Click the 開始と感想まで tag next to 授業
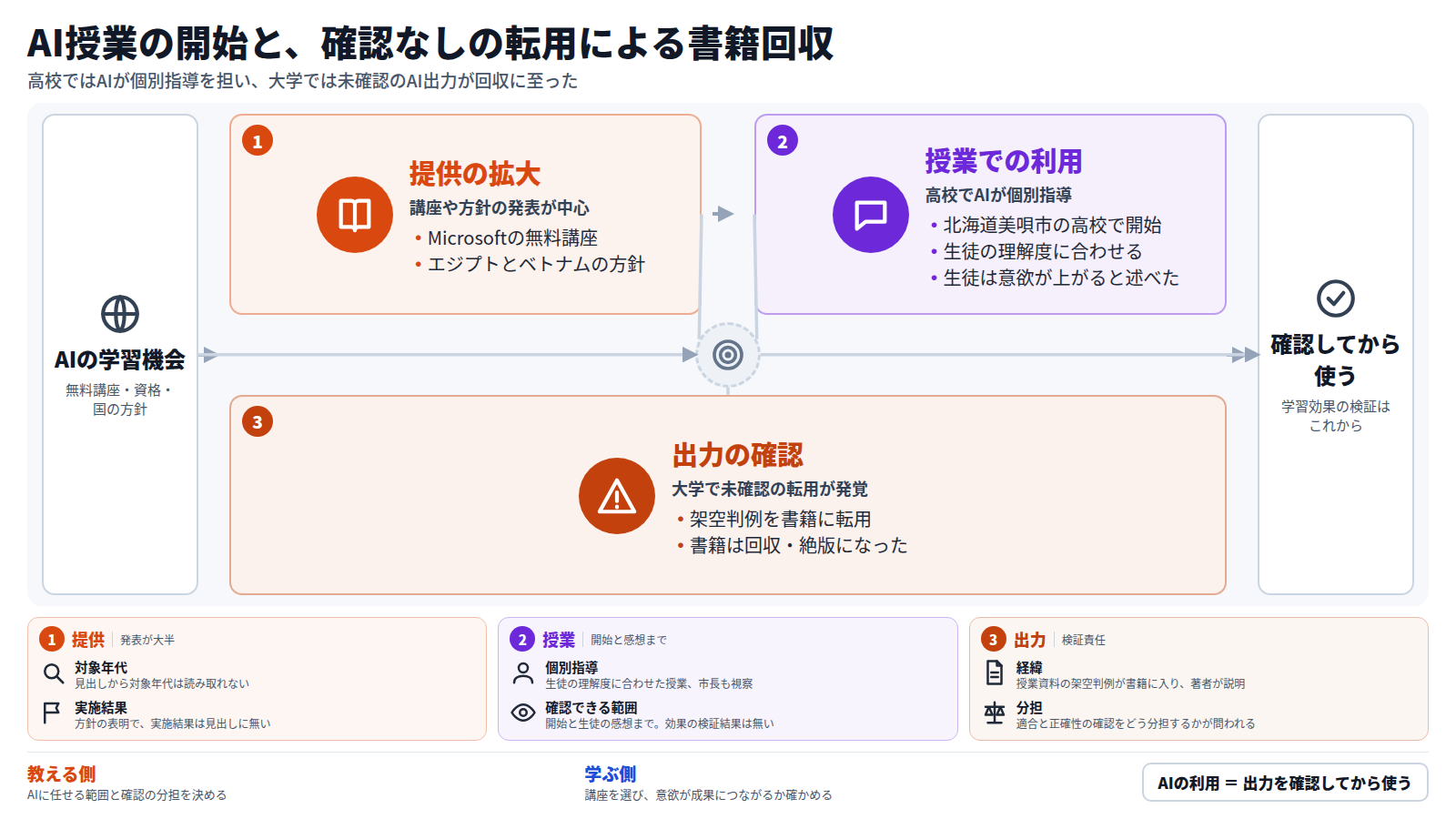Screen dimensions: 1456x819 pyautogui.click(x=629, y=640)
